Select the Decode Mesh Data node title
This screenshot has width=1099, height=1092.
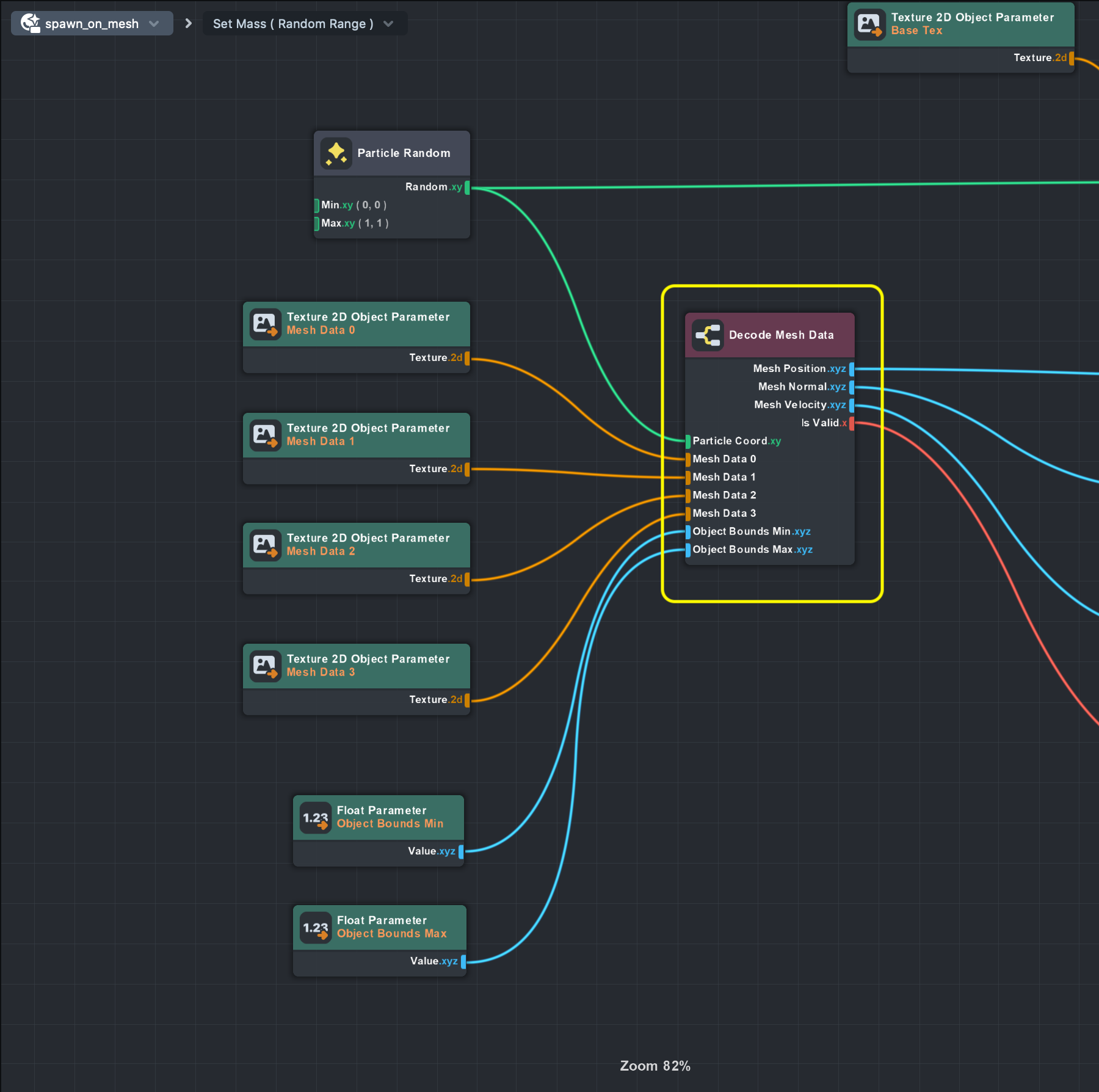[x=781, y=335]
